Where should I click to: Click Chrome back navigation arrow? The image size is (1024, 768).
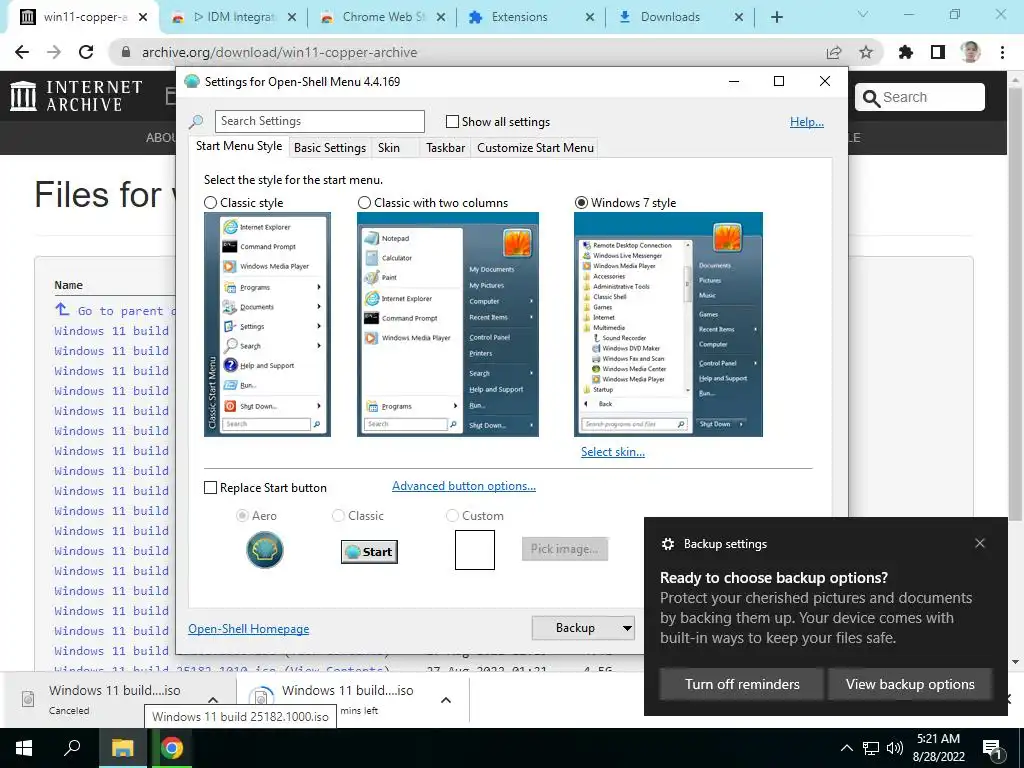[x=22, y=52]
